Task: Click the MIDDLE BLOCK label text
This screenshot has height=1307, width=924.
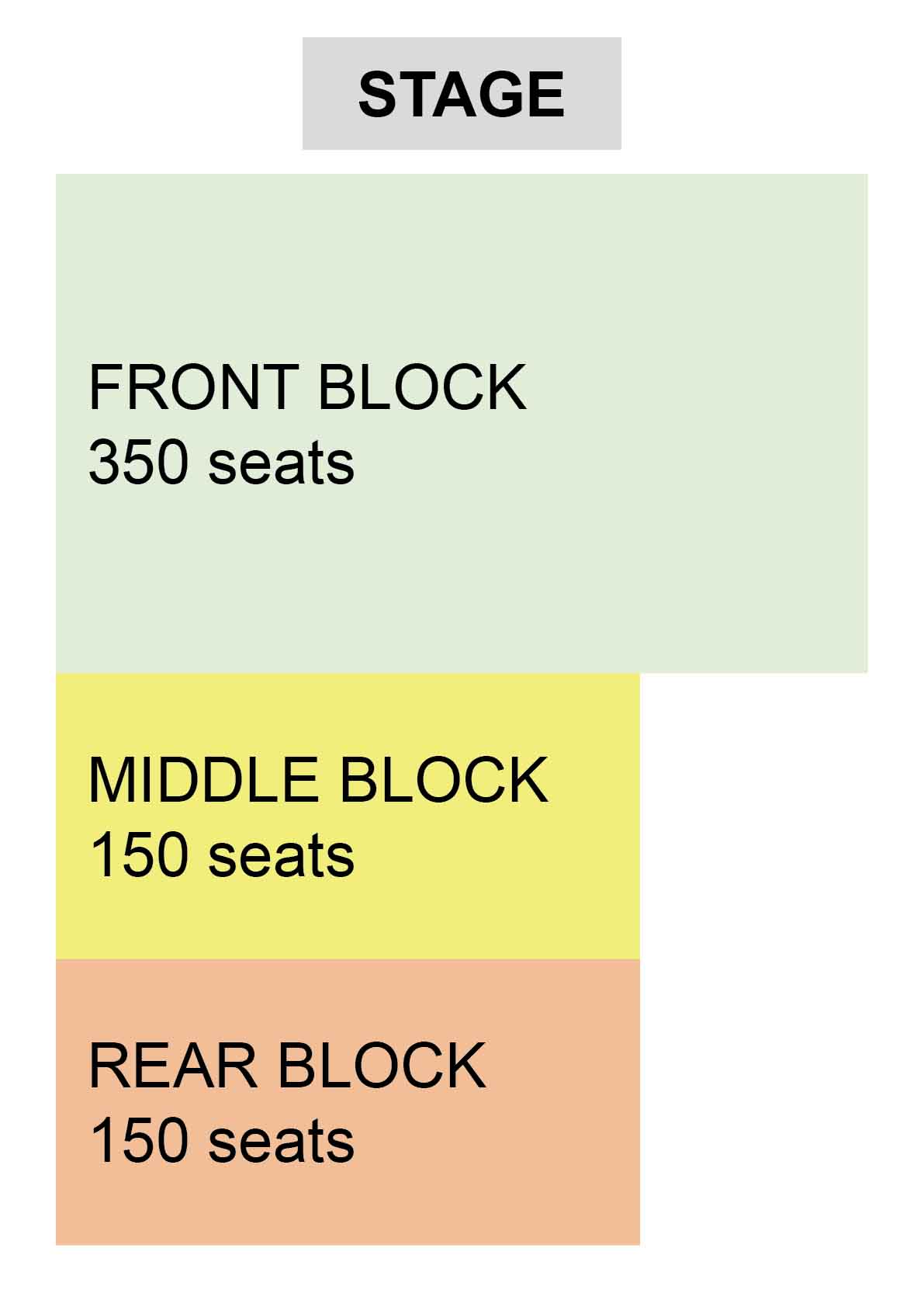Action: [318, 779]
